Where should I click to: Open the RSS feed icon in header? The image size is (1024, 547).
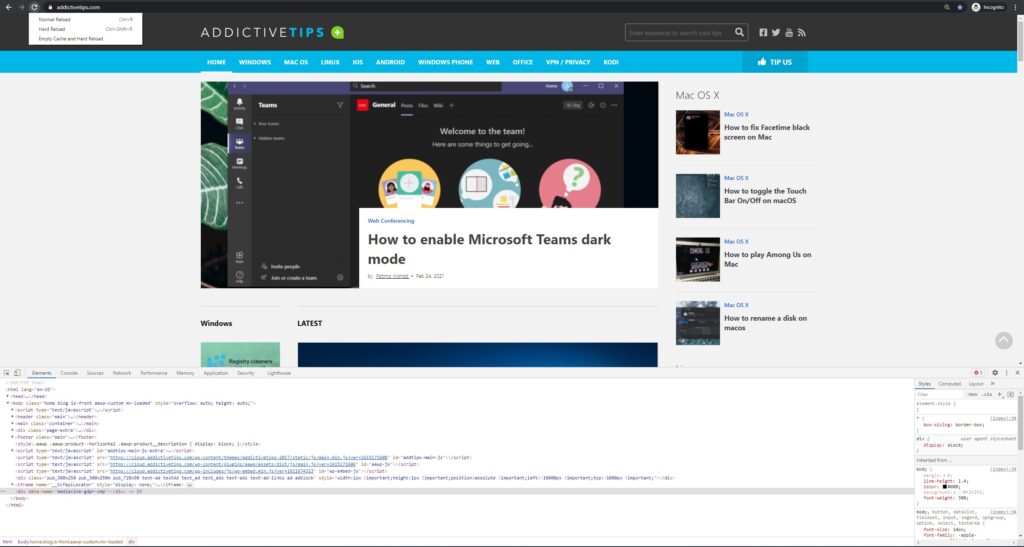801,32
